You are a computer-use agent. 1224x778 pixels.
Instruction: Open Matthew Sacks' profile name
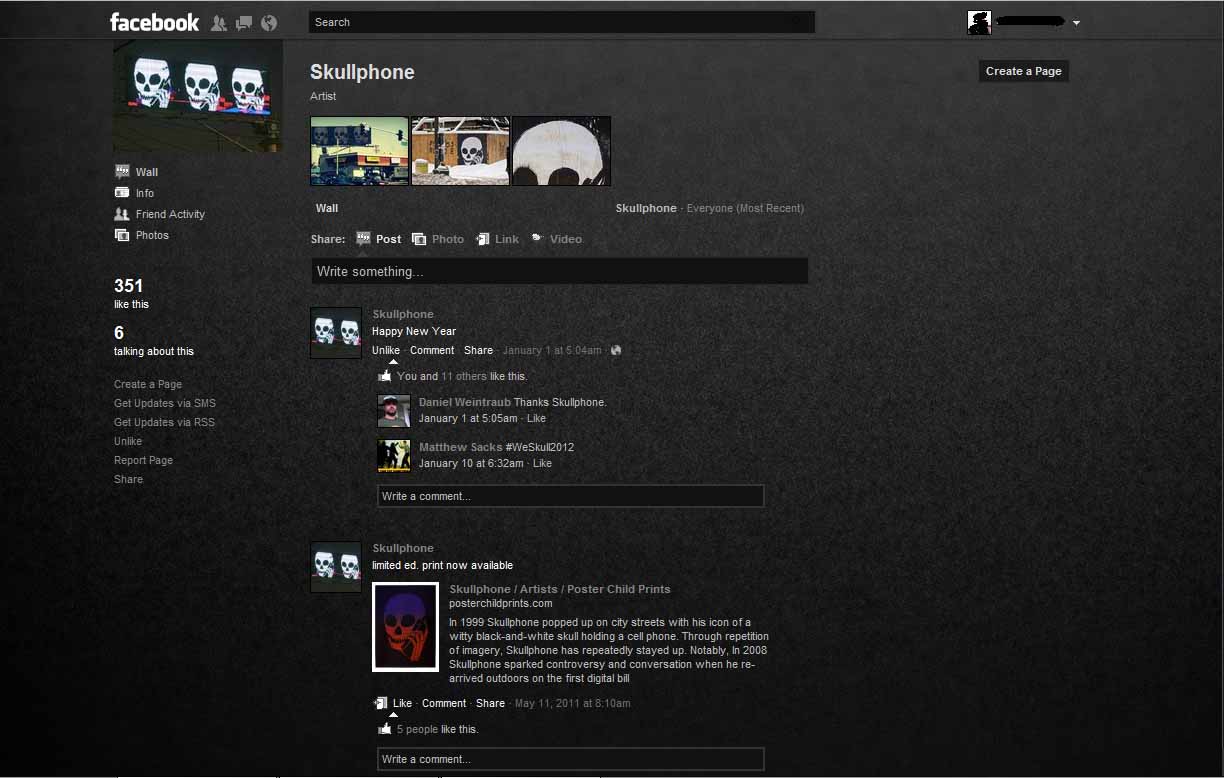(460, 447)
